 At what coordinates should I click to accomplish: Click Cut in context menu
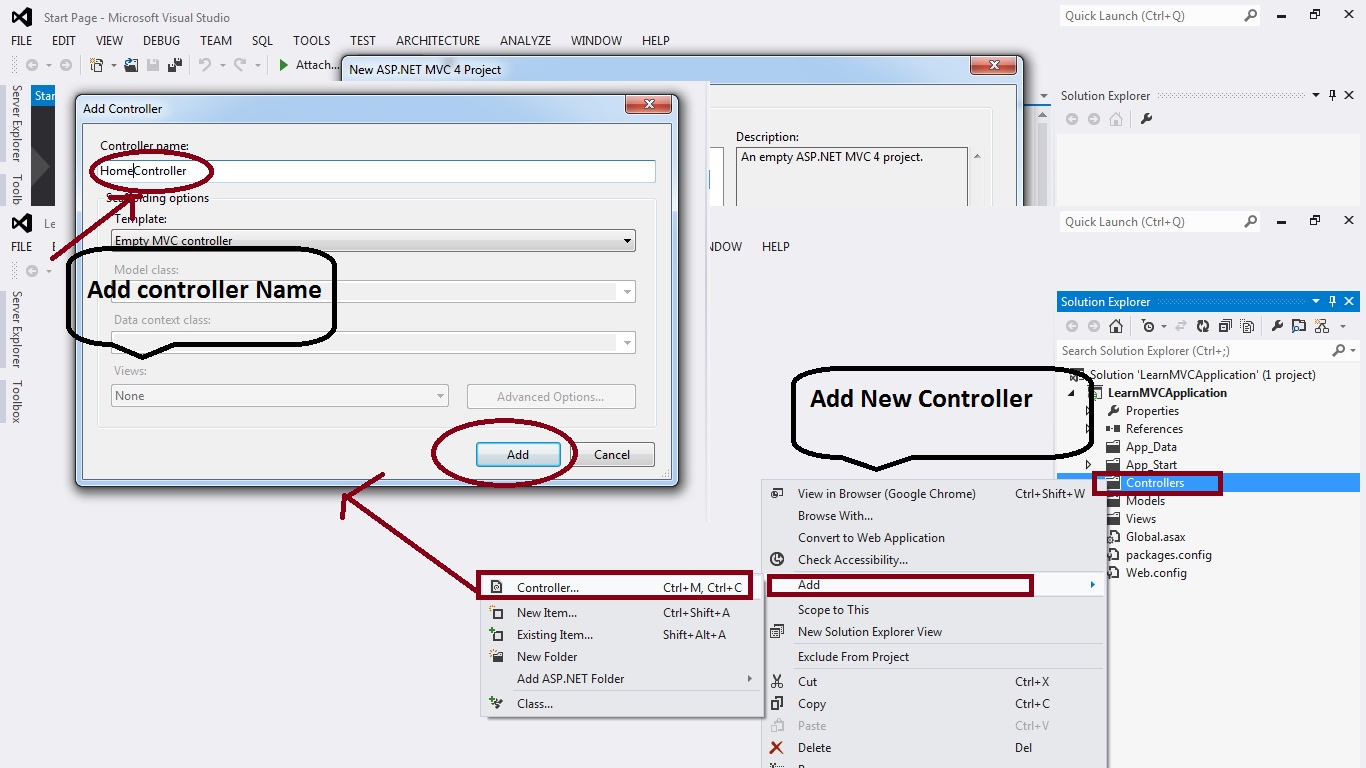pyautogui.click(x=934, y=682)
